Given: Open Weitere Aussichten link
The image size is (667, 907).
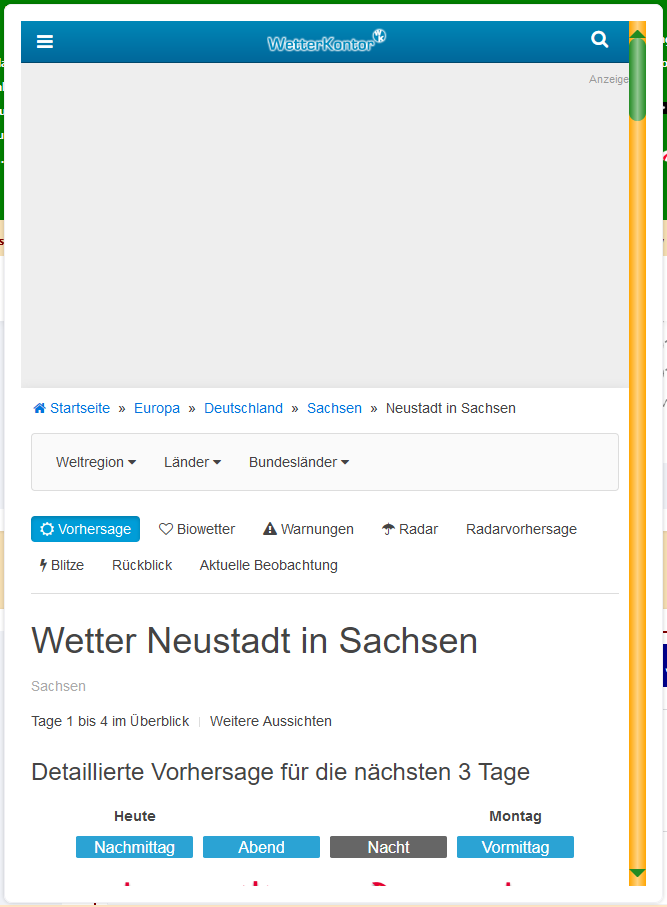Looking at the screenshot, I should (x=271, y=721).
